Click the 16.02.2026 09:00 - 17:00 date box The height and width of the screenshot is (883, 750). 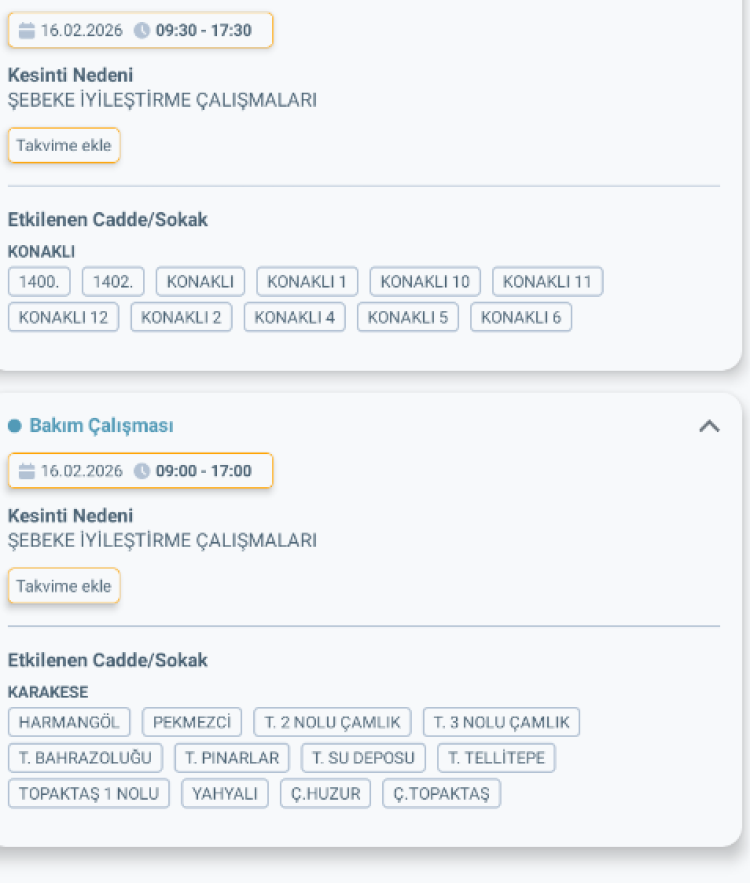tap(140, 471)
